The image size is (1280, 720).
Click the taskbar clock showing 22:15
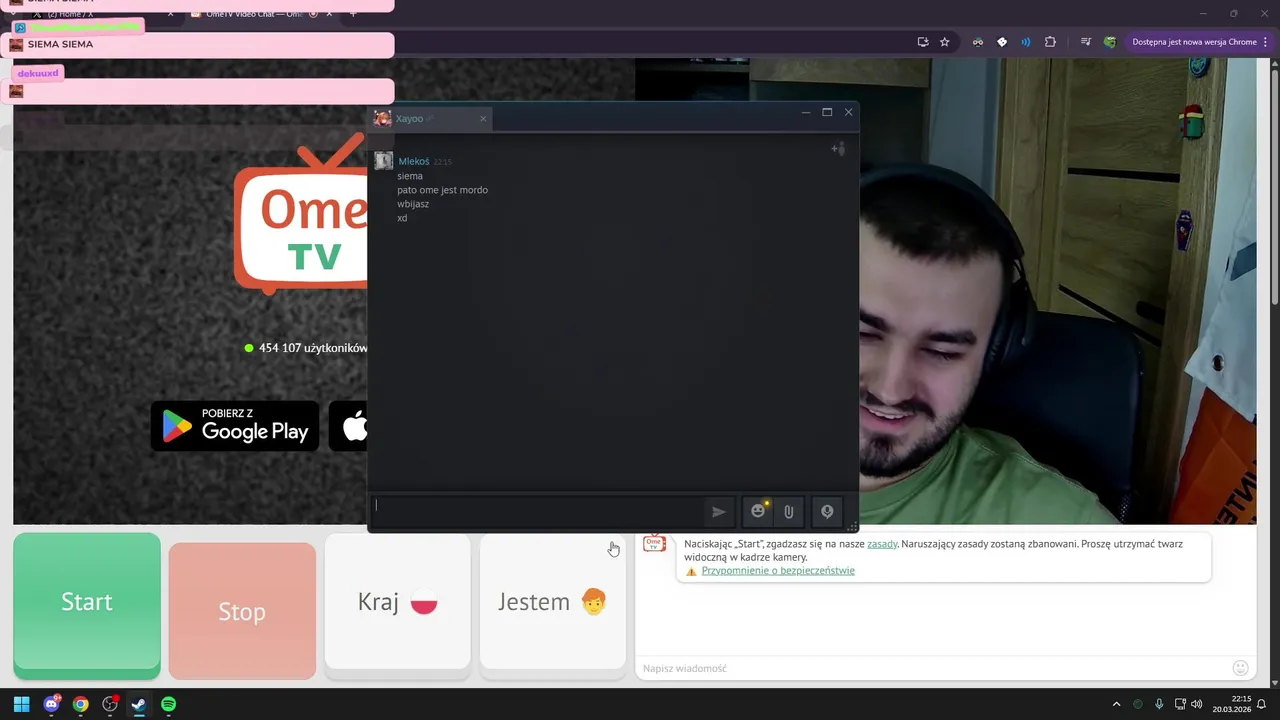coord(1232,704)
